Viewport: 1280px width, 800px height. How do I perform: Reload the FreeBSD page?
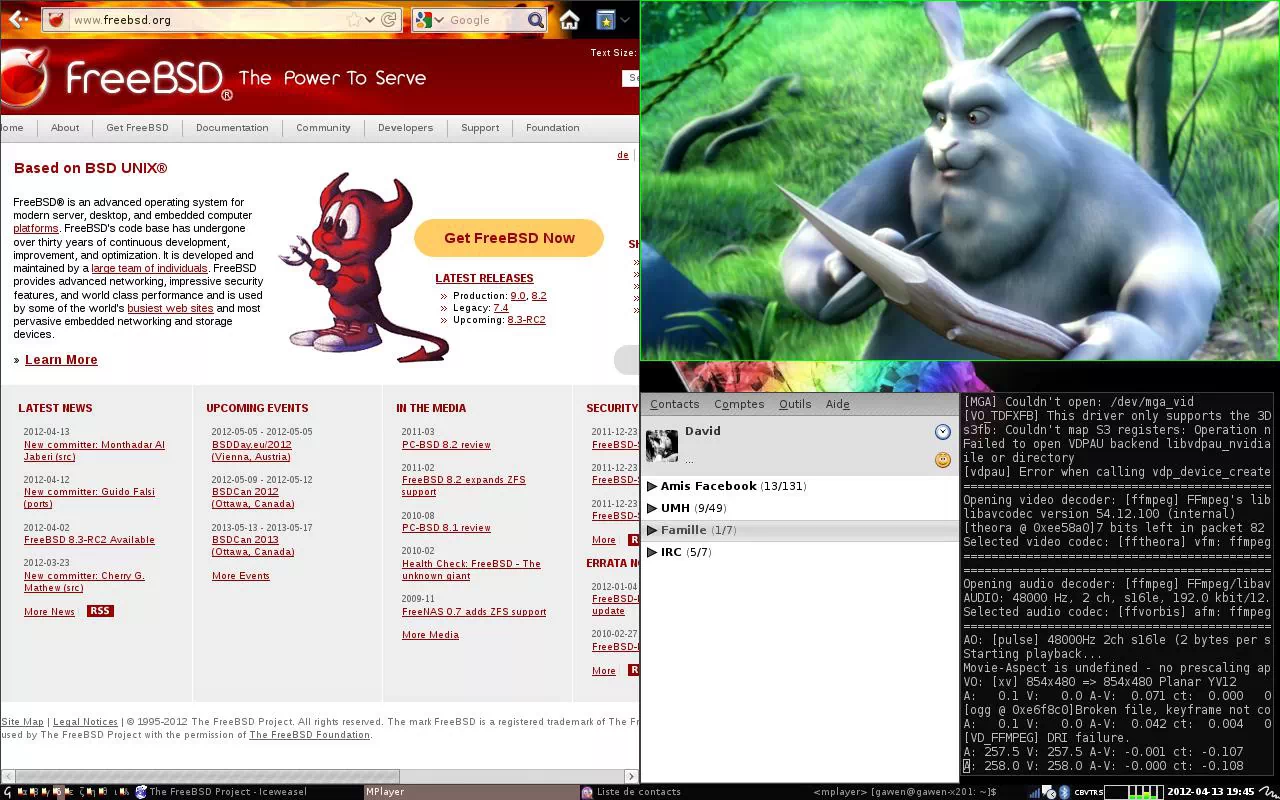click(389, 20)
